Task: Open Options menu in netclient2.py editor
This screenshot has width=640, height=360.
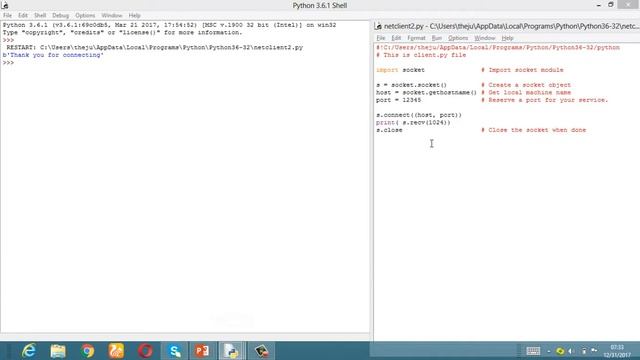Action: point(458,38)
